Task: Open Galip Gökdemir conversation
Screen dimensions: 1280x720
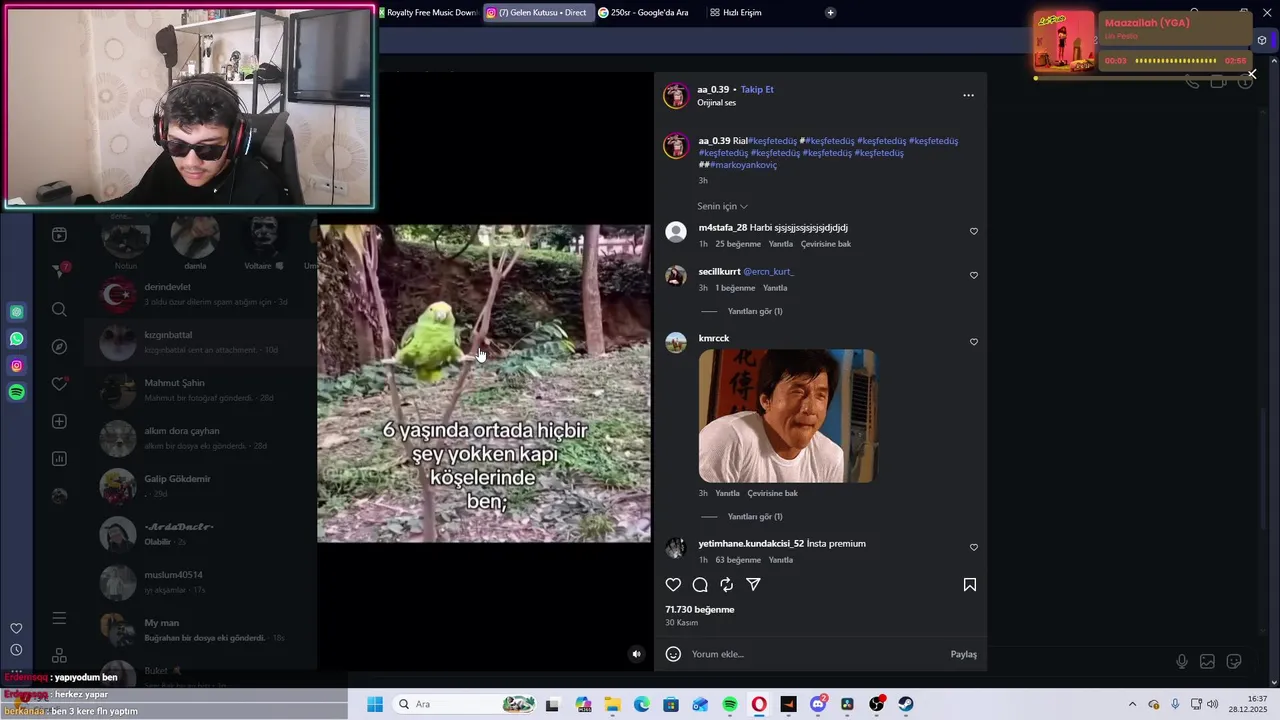Action: (x=200, y=486)
